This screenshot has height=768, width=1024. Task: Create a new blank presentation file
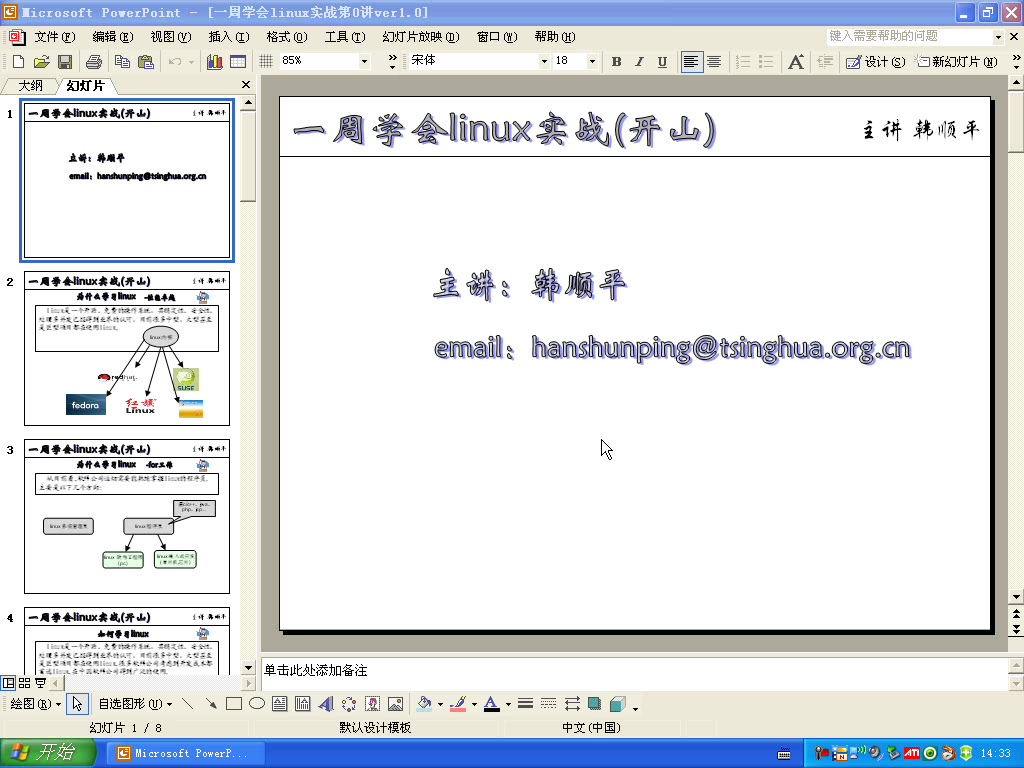pos(18,61)
